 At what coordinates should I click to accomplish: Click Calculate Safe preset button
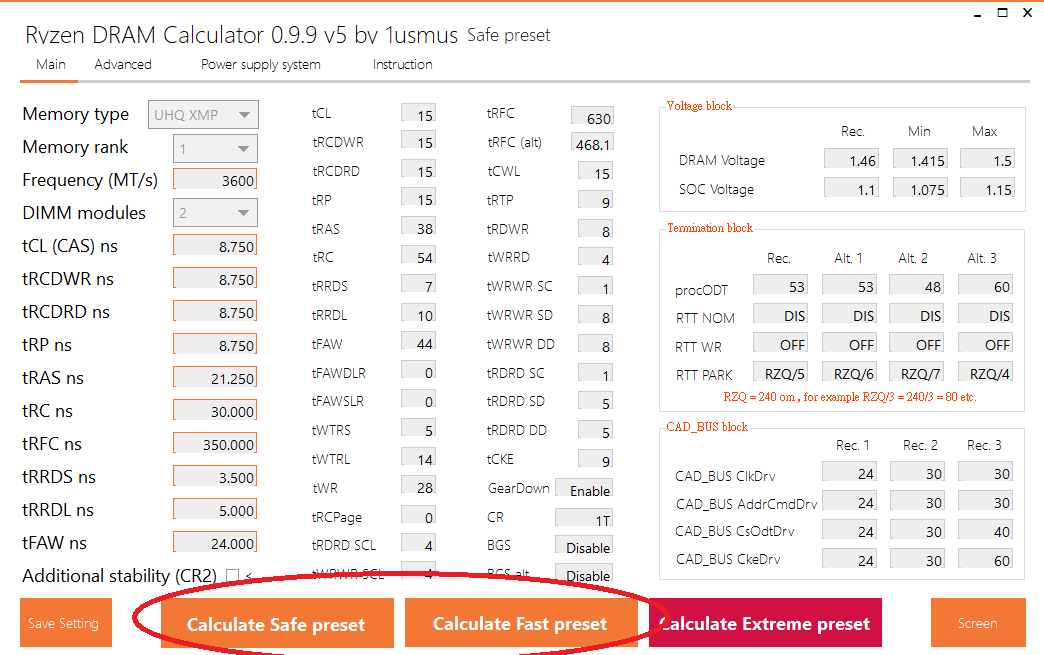point(277,624)
